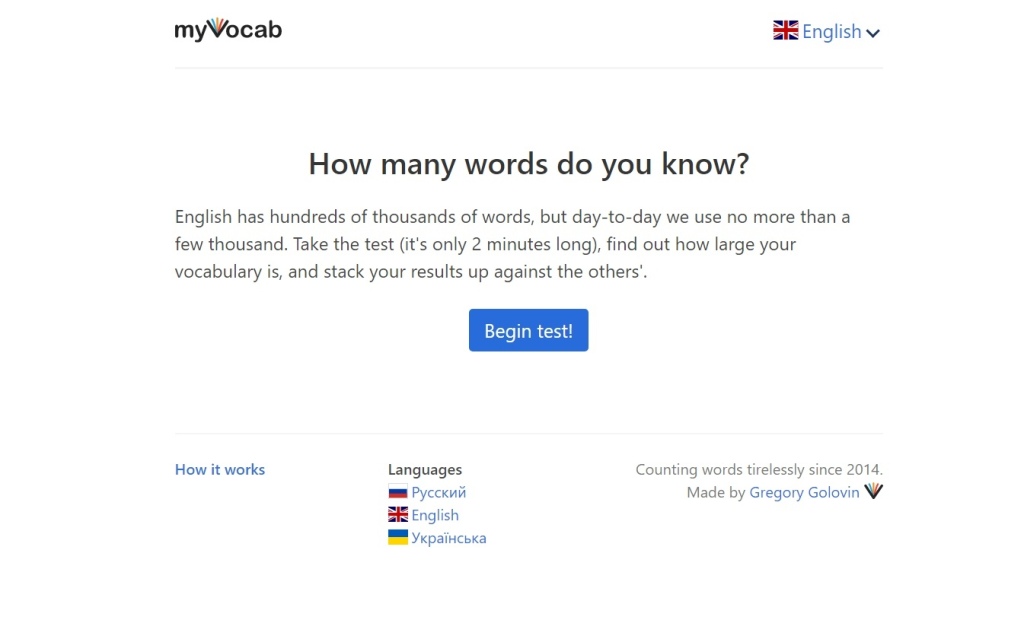The width and height of the screenshot is (1024, 620).
Task: Select the English link in the footer languages list
Action: pos(435,515)
